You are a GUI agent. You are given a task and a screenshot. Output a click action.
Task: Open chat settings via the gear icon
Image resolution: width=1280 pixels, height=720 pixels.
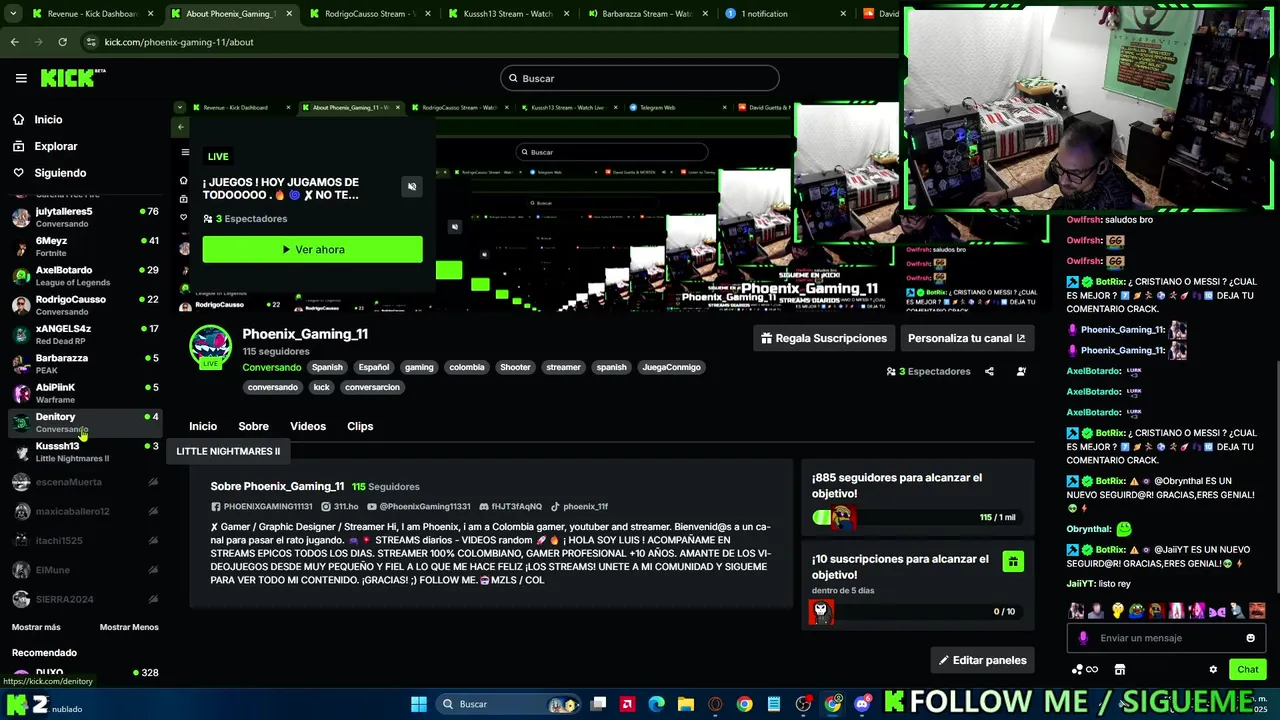[x=1213, y=669]
